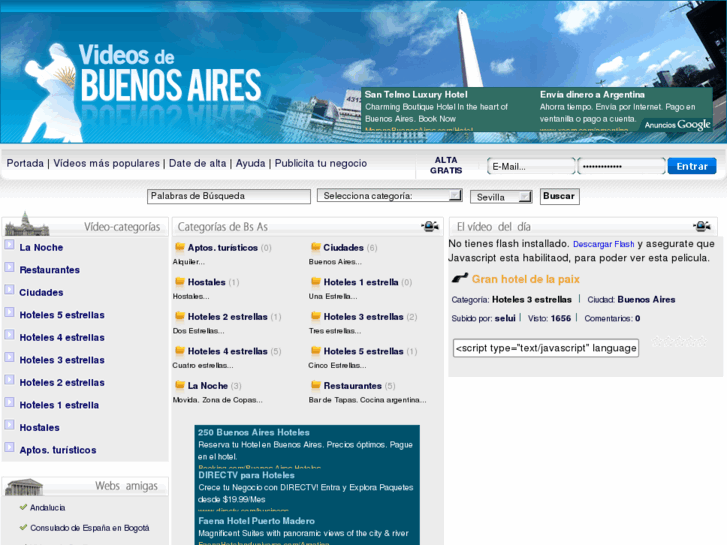Click the camera icon in El vídeo del día header
This screenshot has width=727, height=545.
tap(702, 226)
